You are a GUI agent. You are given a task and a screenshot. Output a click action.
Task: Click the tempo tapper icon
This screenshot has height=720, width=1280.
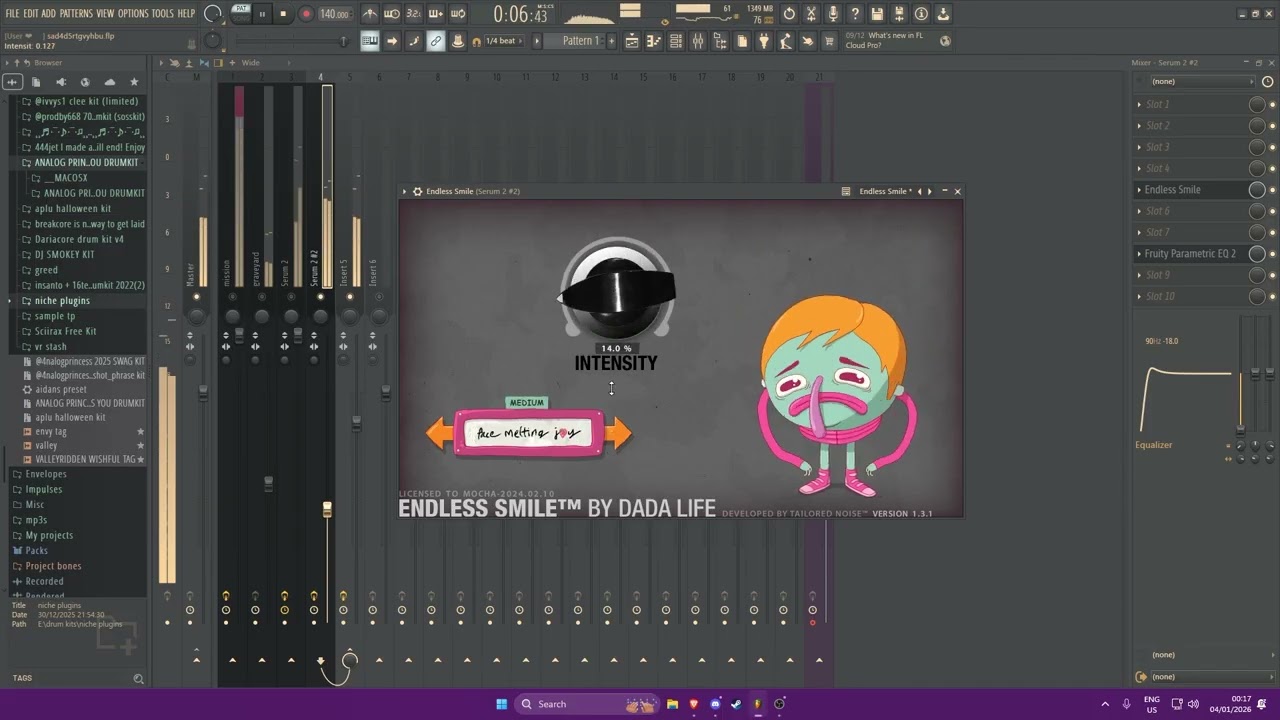point(786,41)
